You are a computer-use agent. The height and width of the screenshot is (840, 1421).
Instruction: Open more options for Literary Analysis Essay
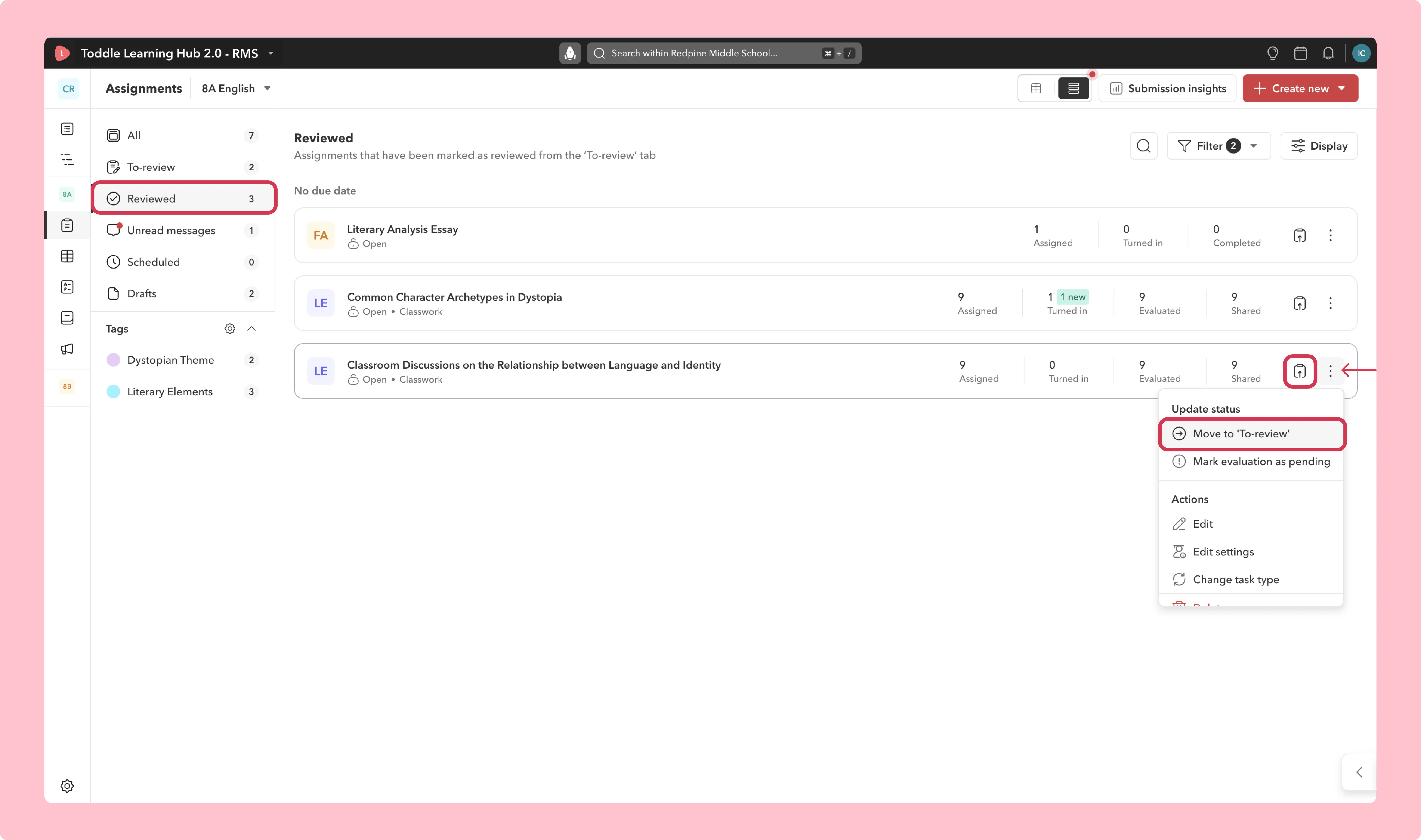(x=1331, y=235)
